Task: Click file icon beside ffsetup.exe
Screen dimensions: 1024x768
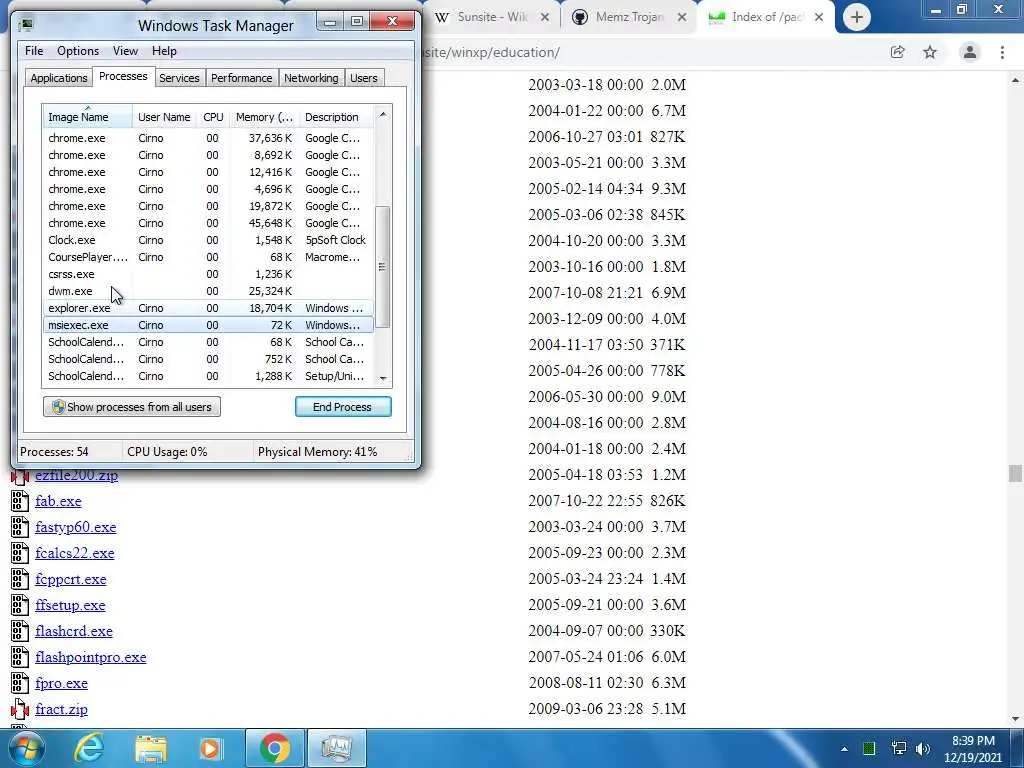Action: tap(20, 605)
